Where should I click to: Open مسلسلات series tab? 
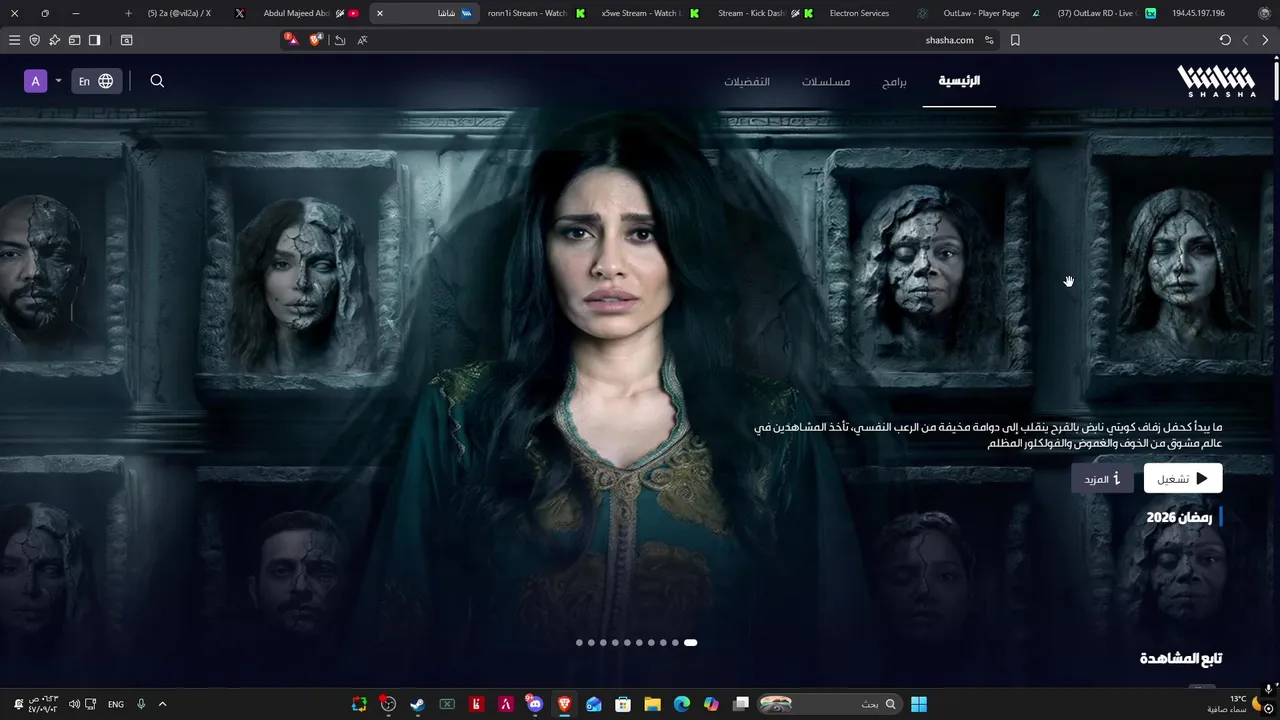(826, 81)
